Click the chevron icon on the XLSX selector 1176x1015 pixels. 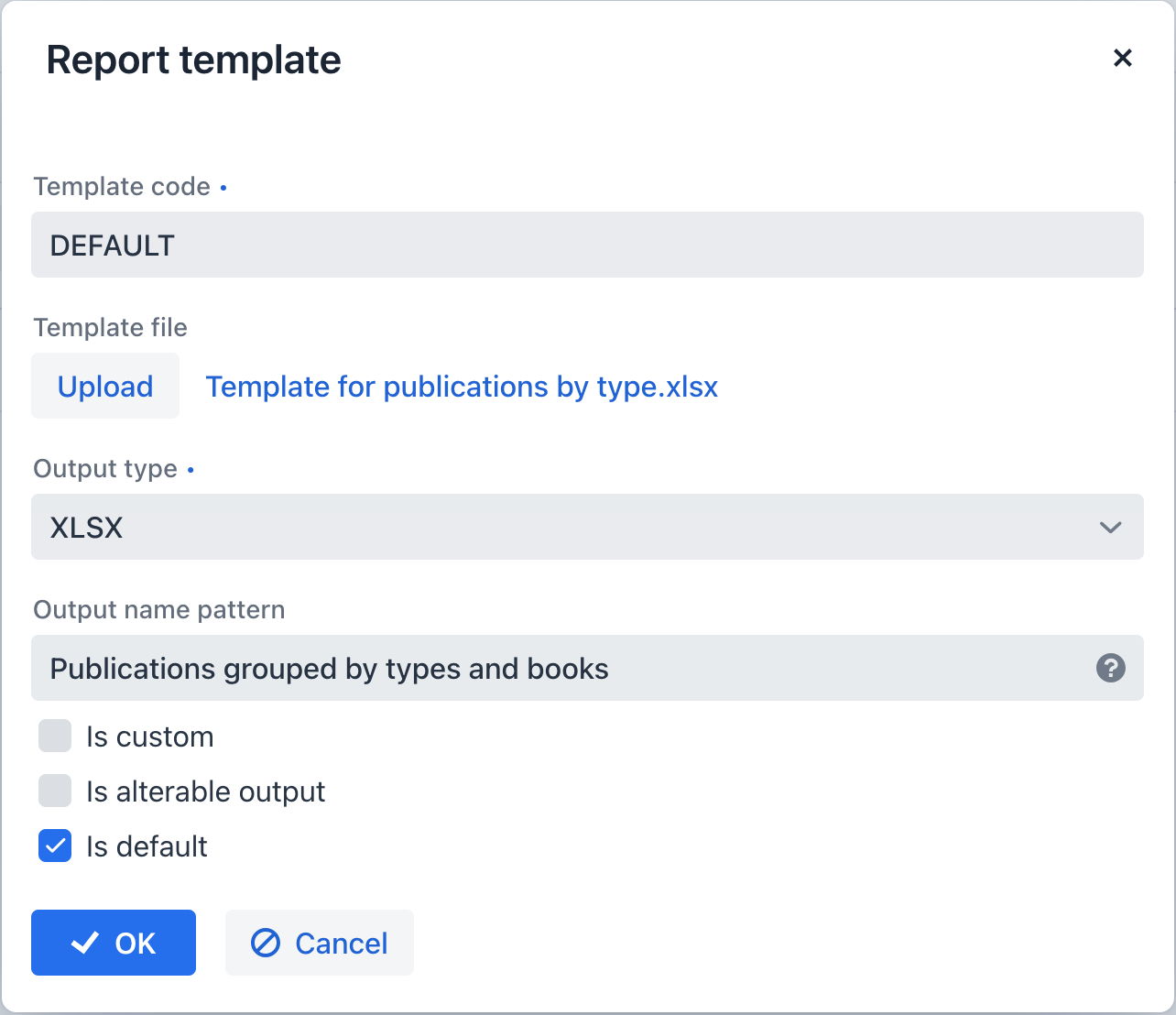point(1110,528)
